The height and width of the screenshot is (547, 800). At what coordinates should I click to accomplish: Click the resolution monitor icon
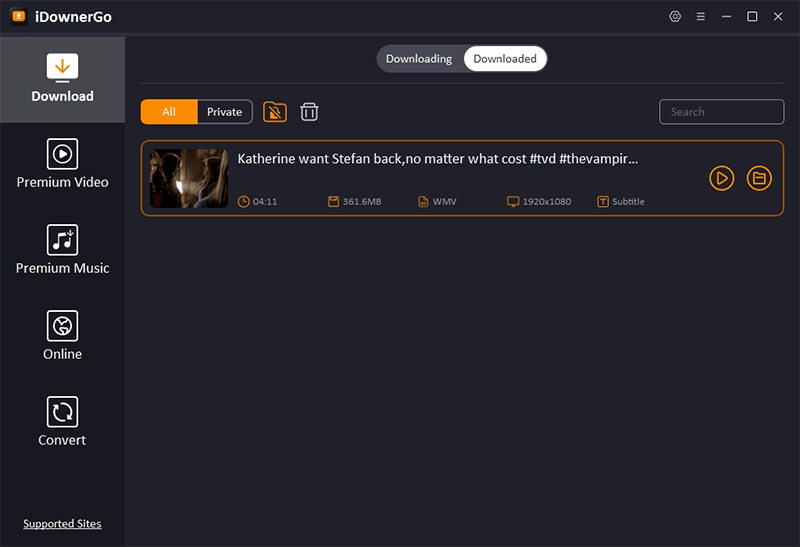pyautogui.click(x=513, y=202)
